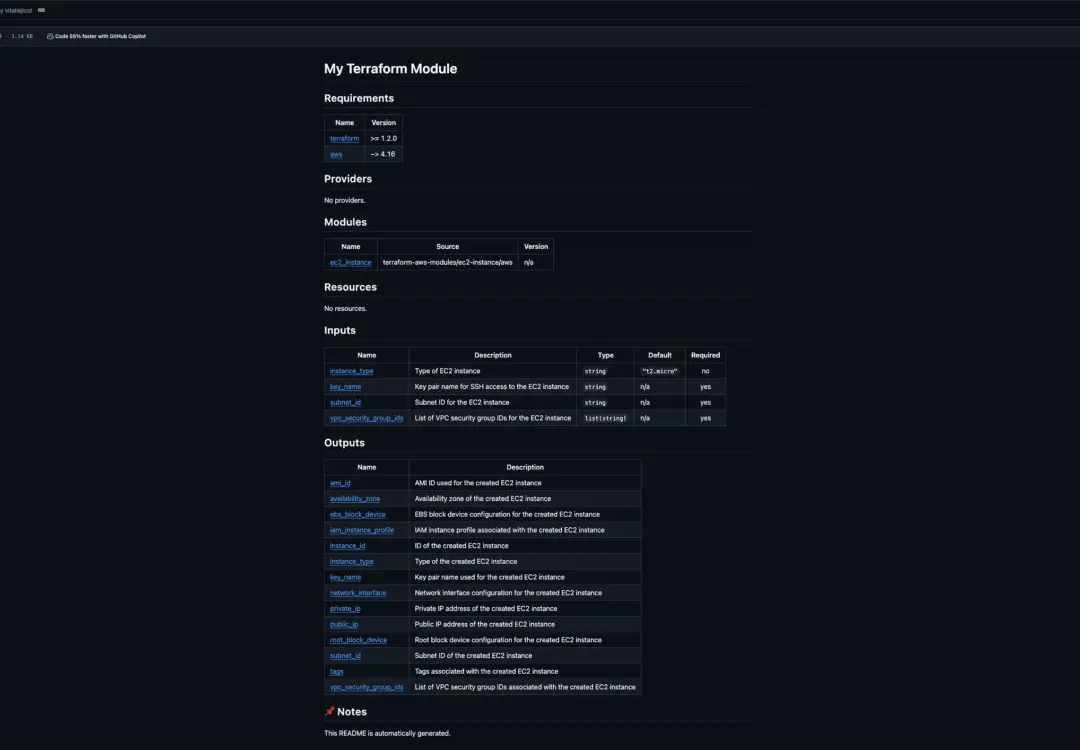Click the GitHub Copilot icon
The image size is (1080, 750).
(50, 37)
